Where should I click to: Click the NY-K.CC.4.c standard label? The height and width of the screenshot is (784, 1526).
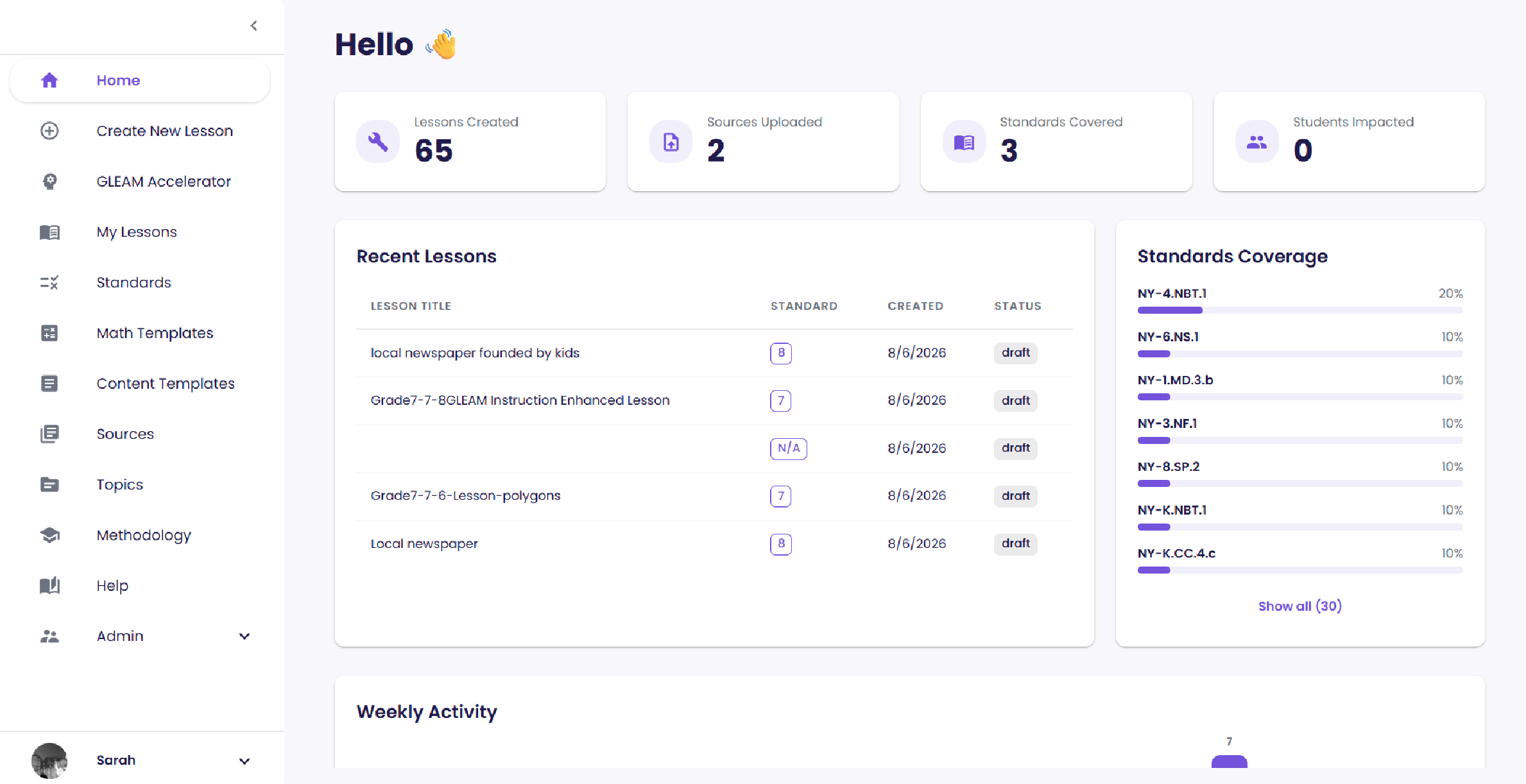1176,553
